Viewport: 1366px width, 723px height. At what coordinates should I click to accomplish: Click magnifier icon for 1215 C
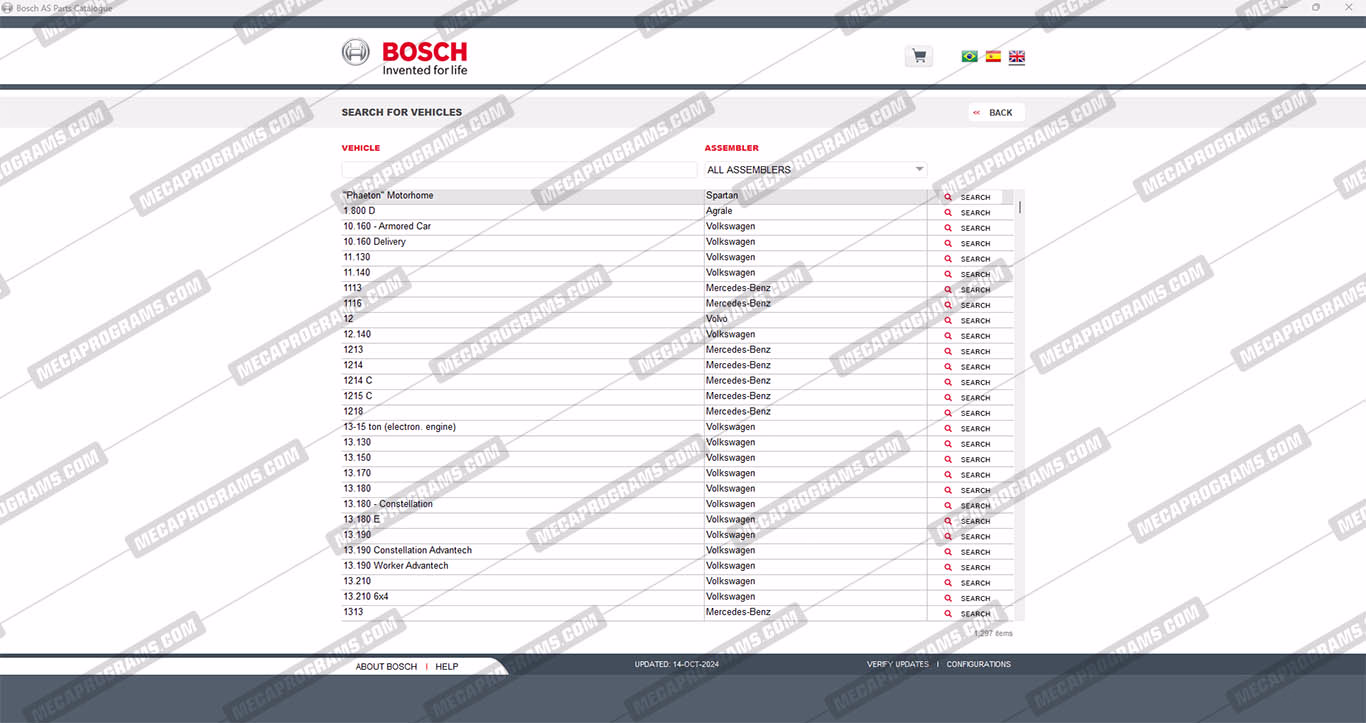pos(948,398)
